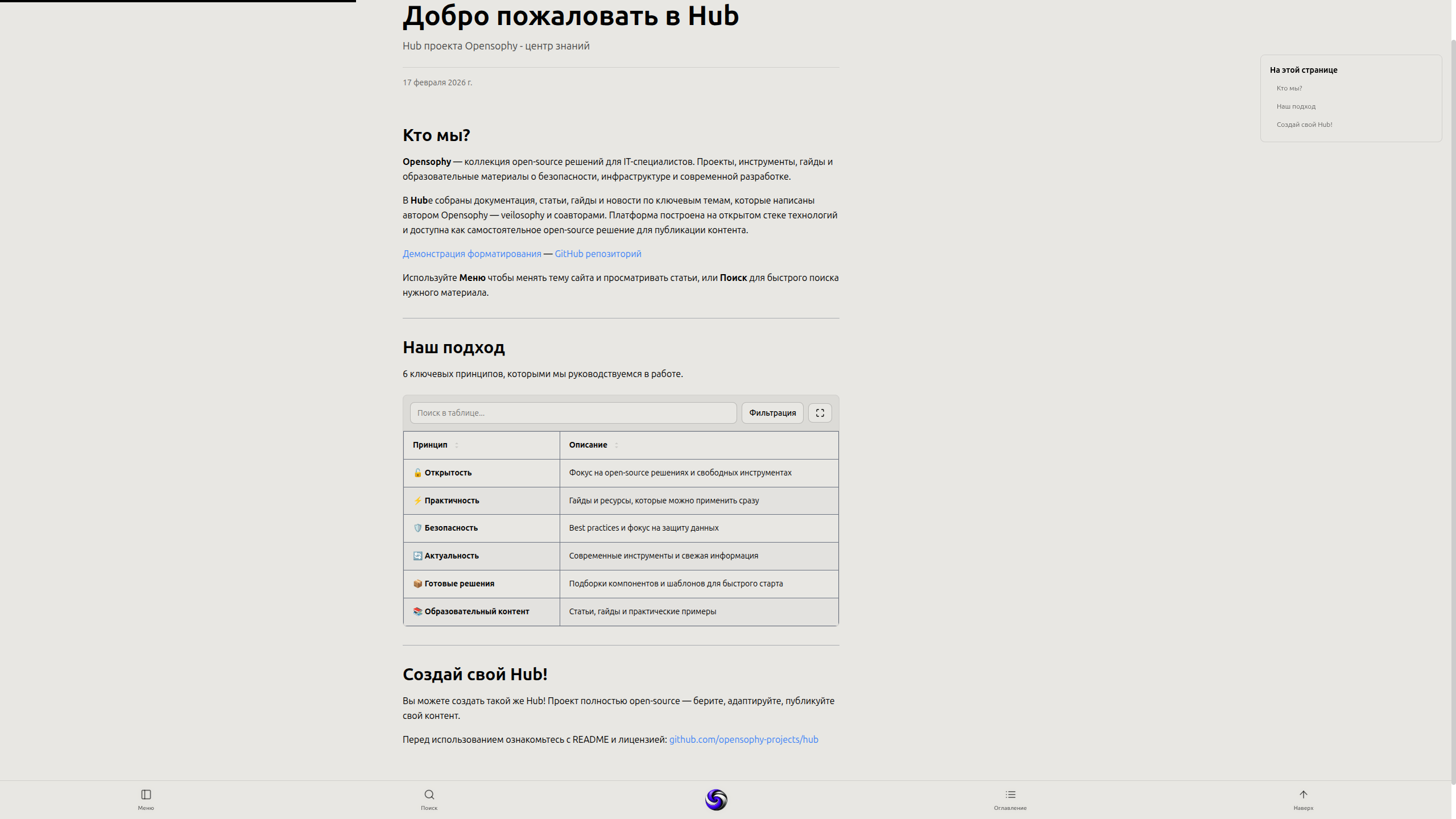Image resolution: width=1456 pixels, height=819 pixels.
Task: Click the Hub проекта Opensophy subtitle
Action: point(495,45)
